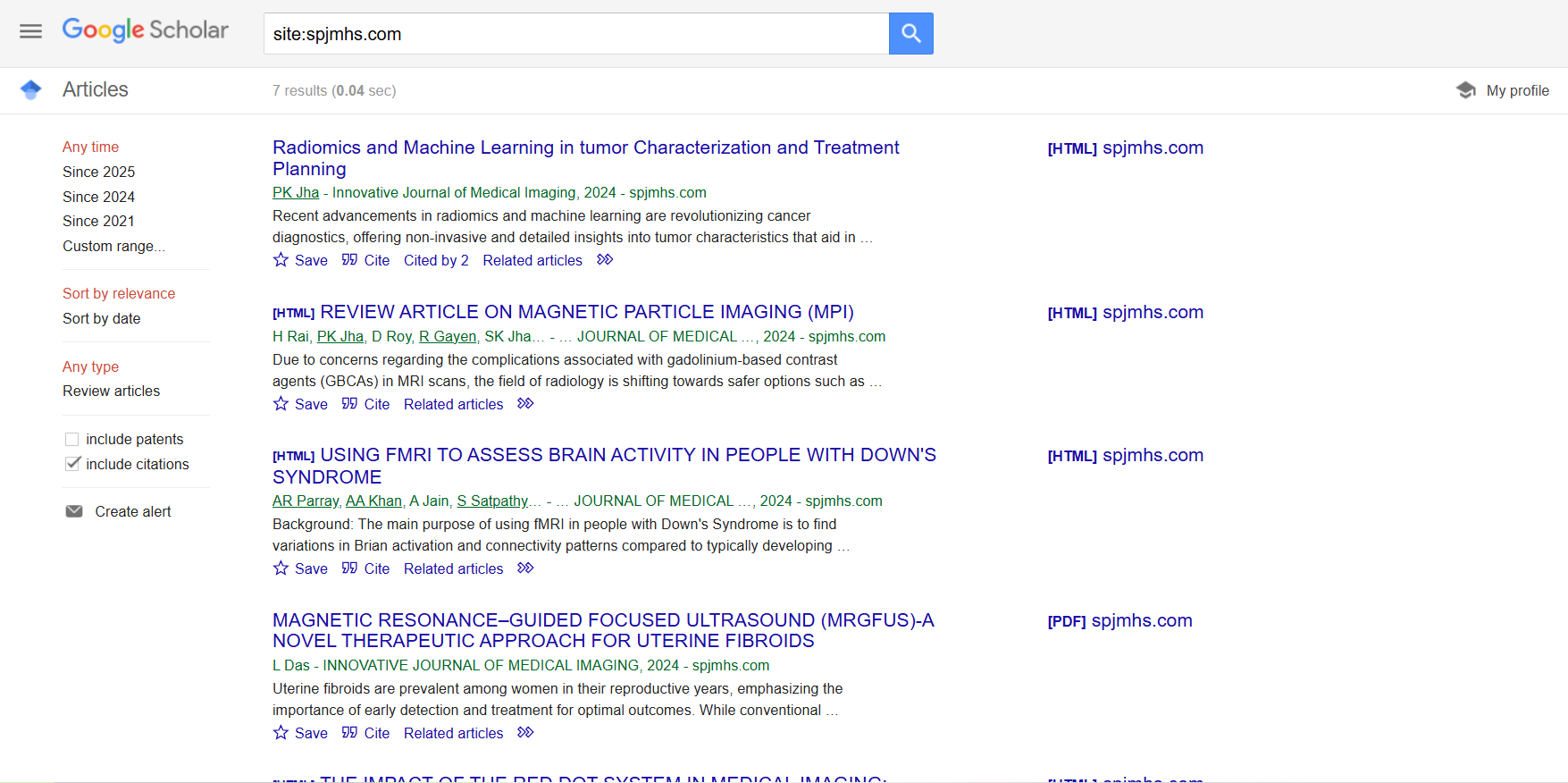Filter results Since 2024
The width and height of the screenshot is (1568, 783).
pyautogui.click(x=98, y=197)
